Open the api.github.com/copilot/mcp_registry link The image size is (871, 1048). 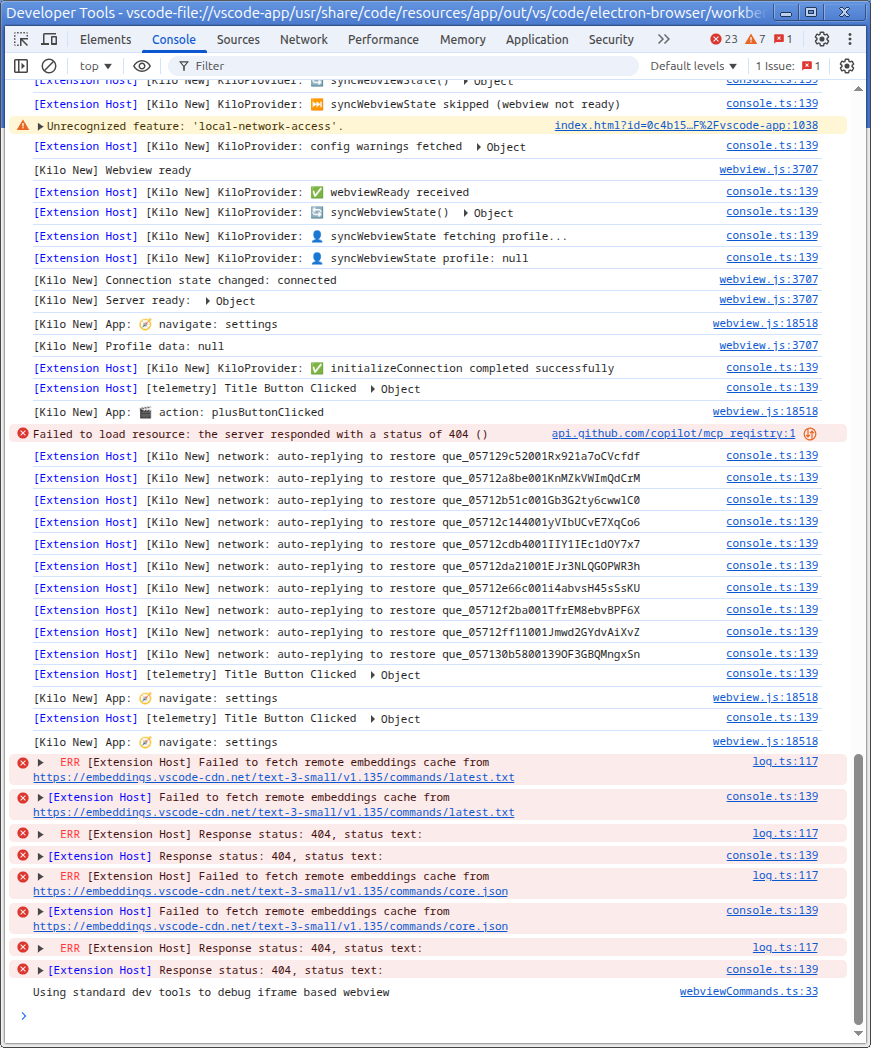click(x=673, y=433)
